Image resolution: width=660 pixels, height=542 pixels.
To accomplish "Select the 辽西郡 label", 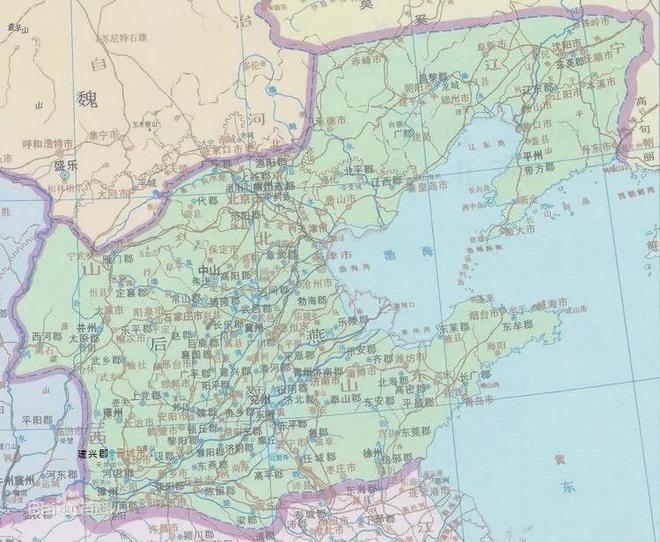I will pos(387,182).
